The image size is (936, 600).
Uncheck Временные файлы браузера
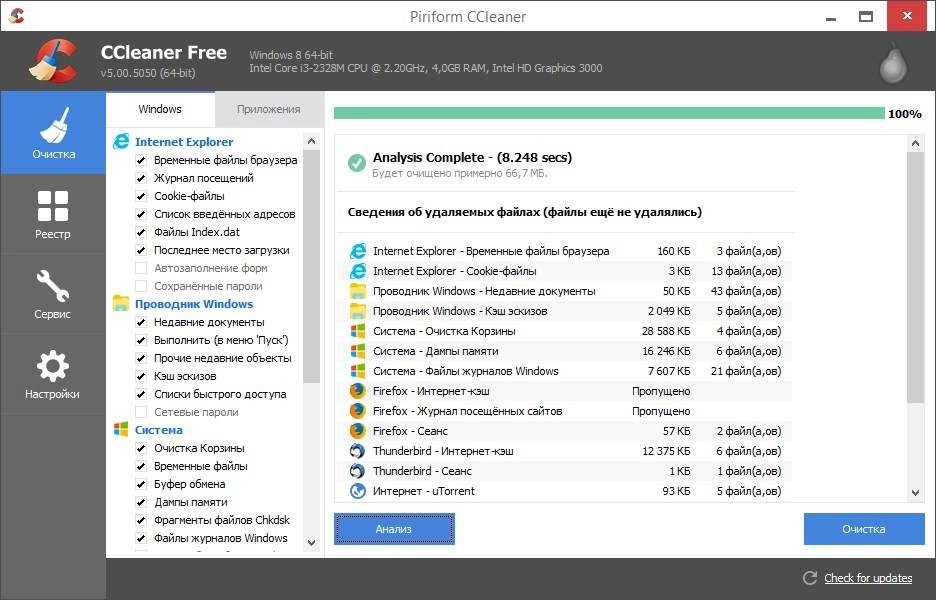point(141,160)
